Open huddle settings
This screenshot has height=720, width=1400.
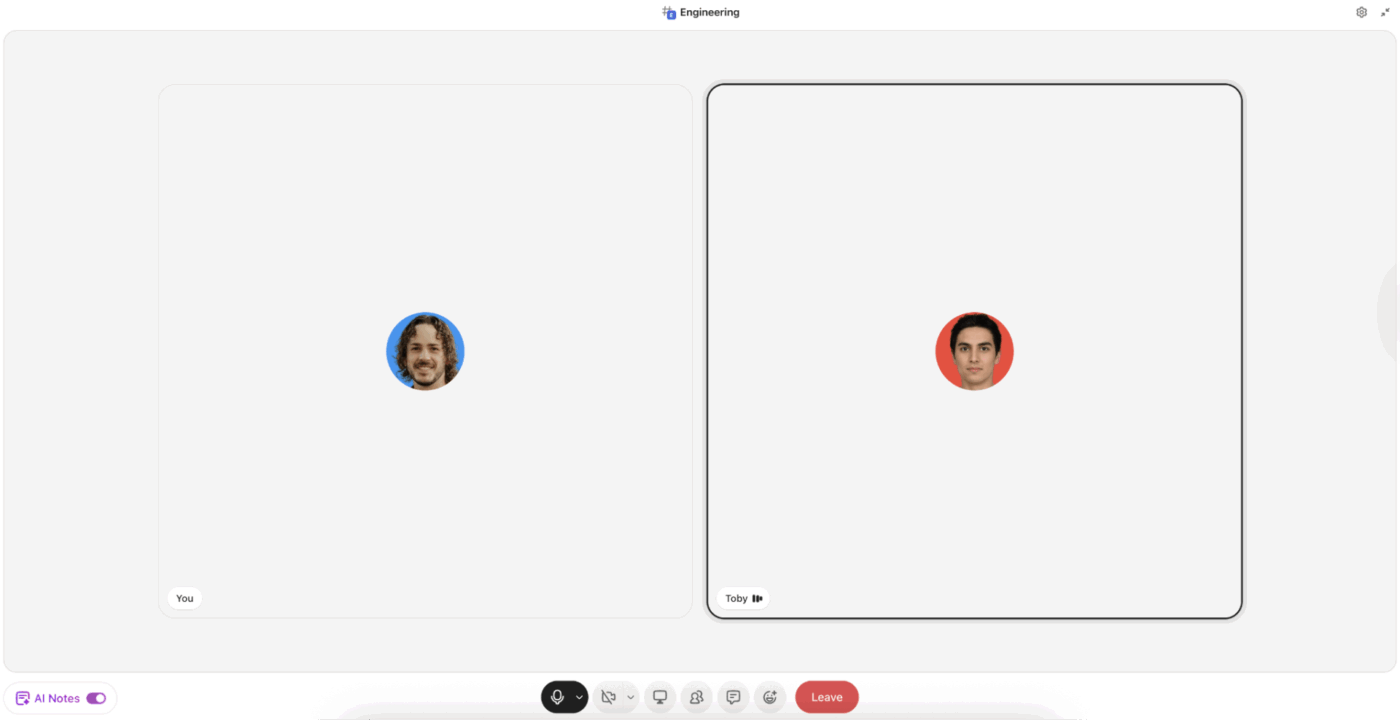pos(1361,11)
